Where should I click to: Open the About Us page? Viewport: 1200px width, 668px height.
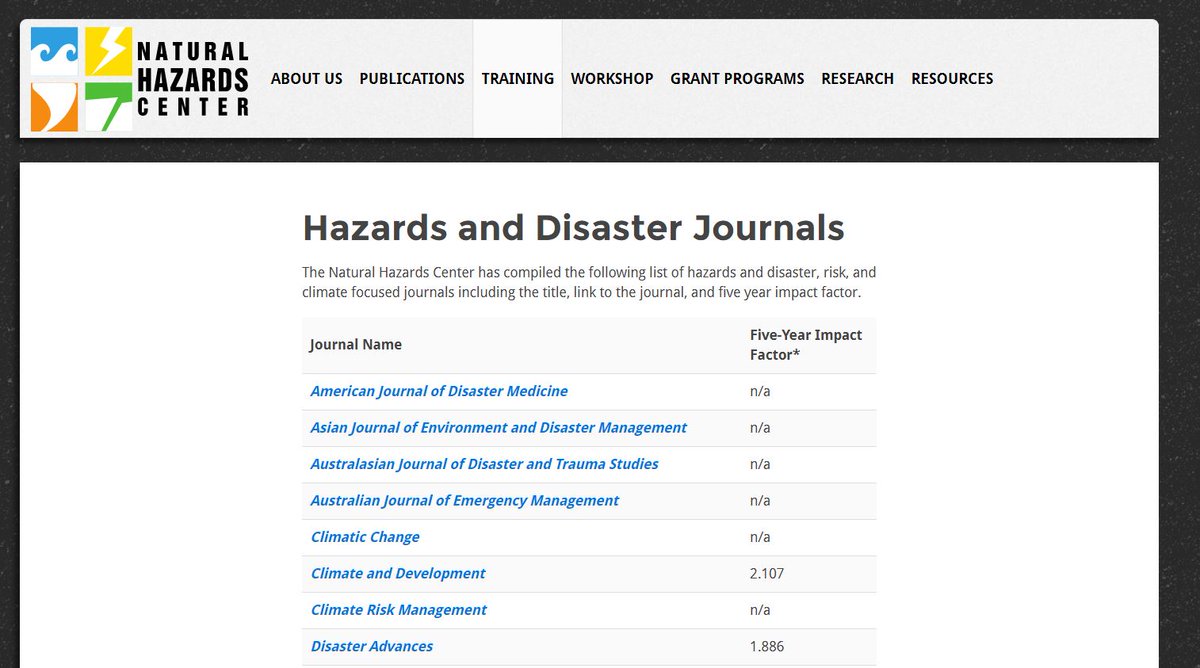point(306,78)
